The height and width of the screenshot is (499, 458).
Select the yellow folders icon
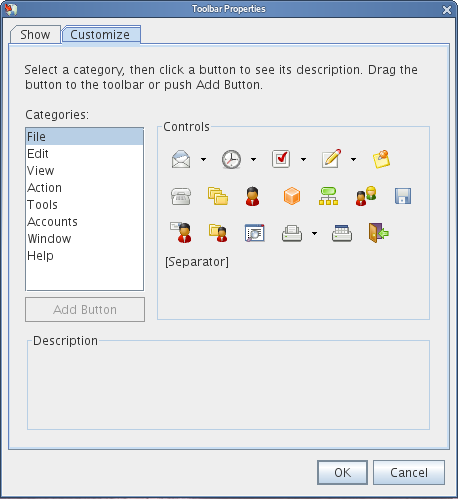point(218,196)
